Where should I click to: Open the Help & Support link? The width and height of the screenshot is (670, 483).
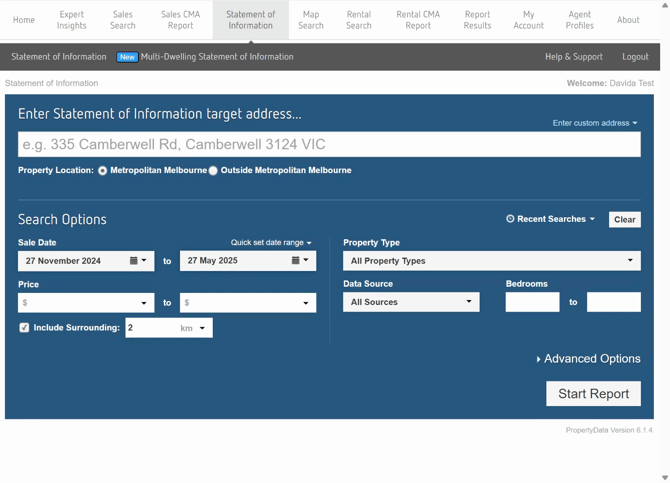click(x=573, y=57)
